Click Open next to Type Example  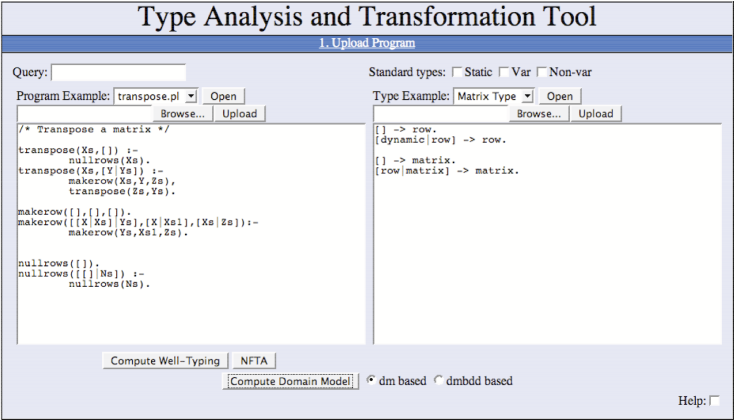[560, 96]
